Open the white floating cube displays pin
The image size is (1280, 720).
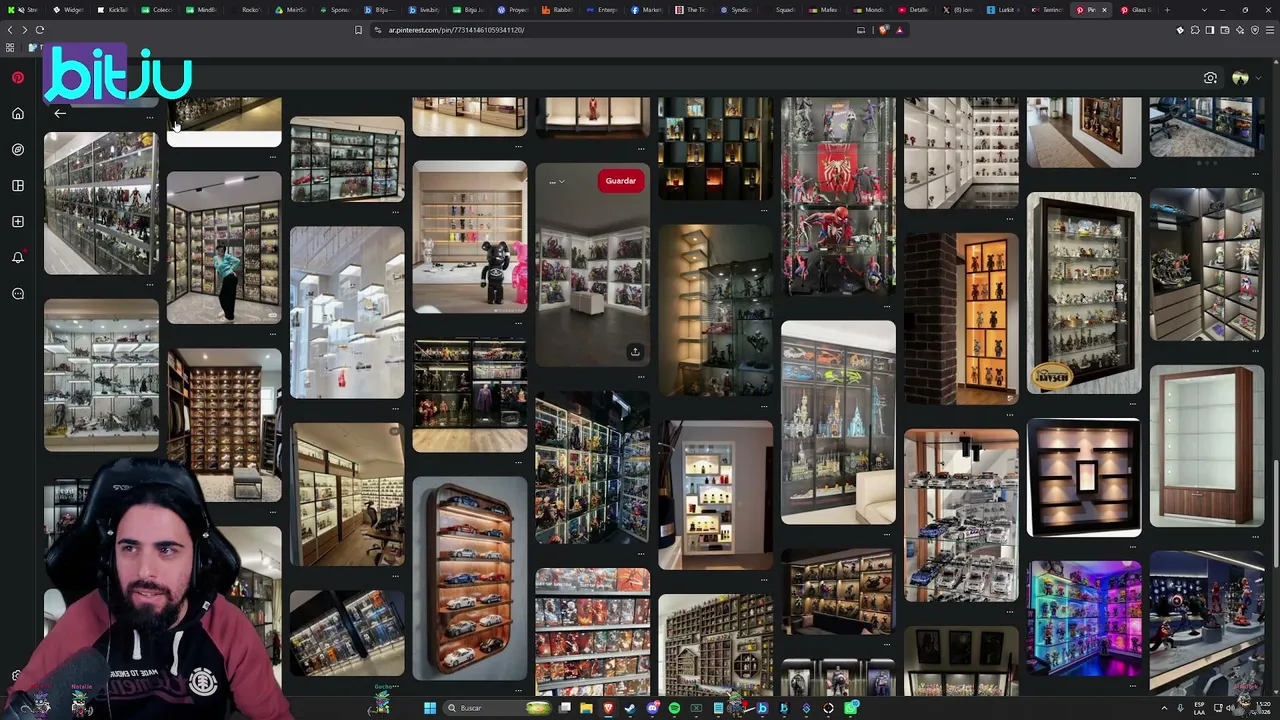coord(347,312)
